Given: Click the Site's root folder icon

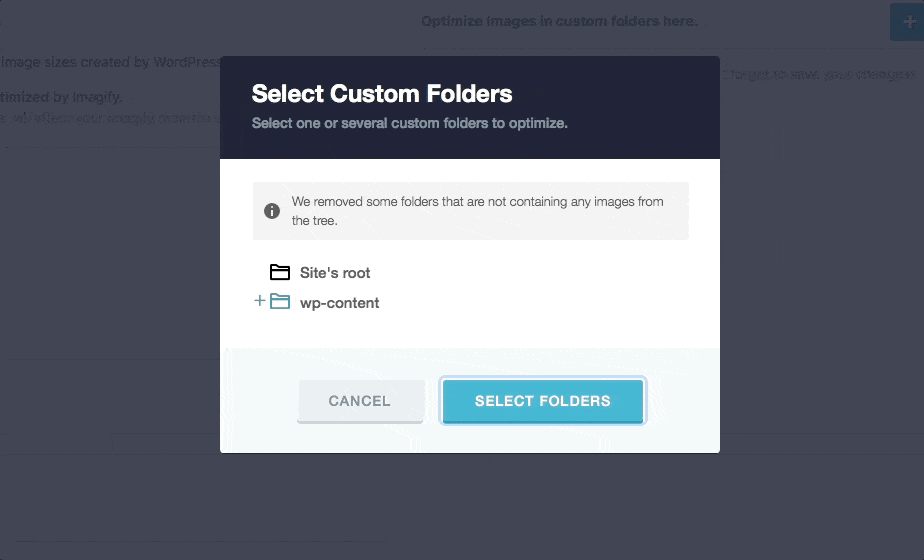Looking at the screenshot, I should click(279, 272).
